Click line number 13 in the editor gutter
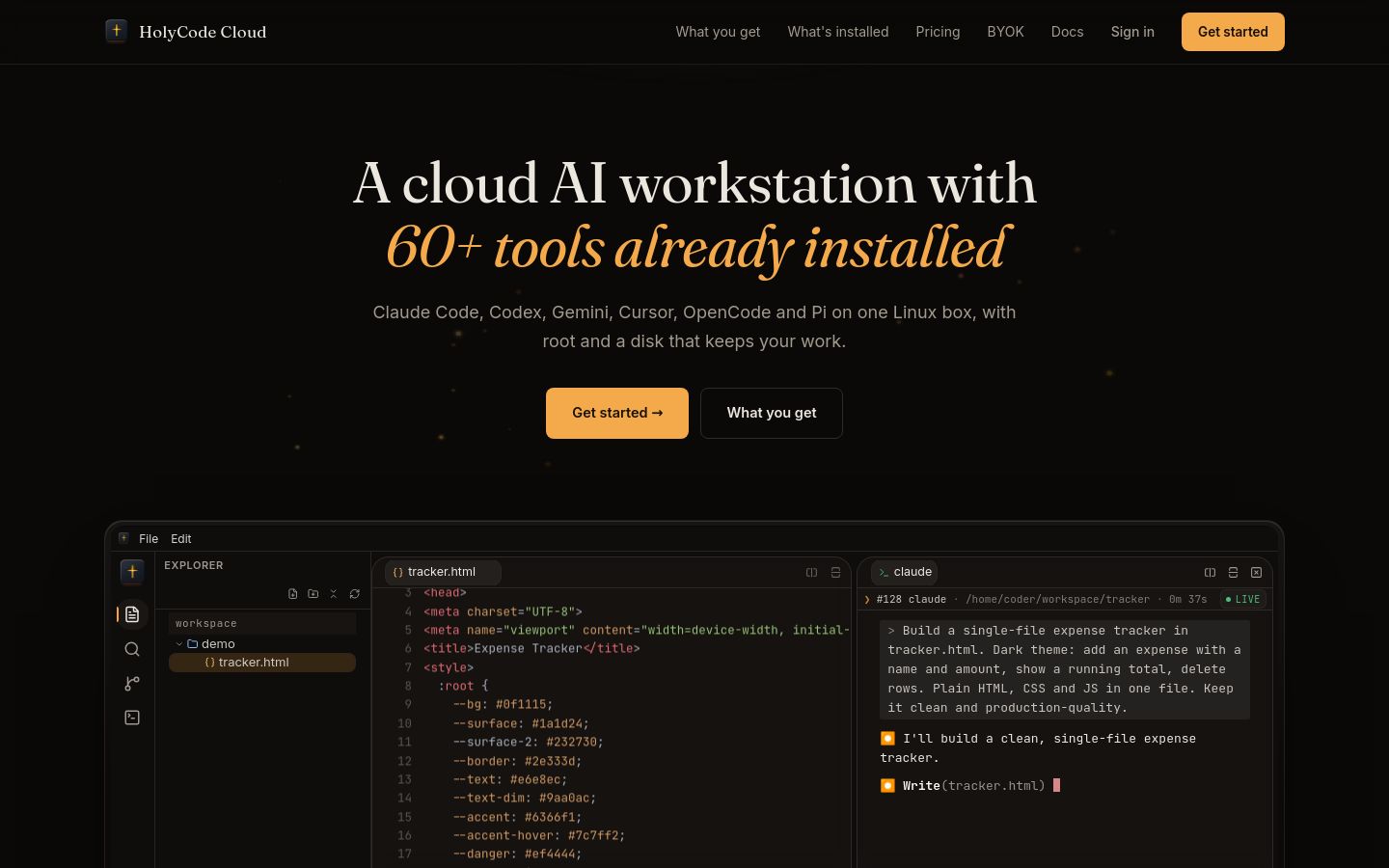Viewport: 1389px width, 868px height. tap(404, 779)
